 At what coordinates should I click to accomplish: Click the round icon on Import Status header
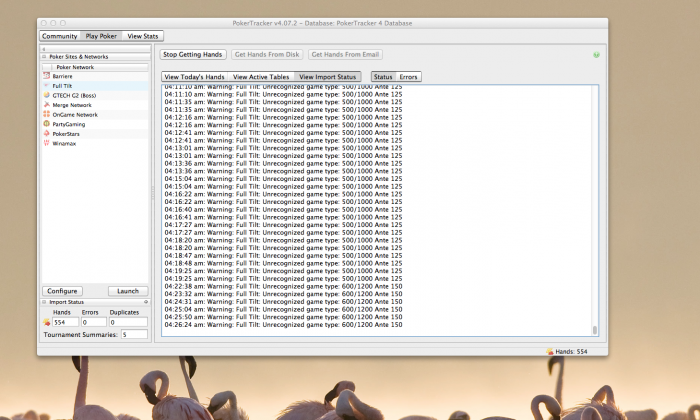pos(146,302)
